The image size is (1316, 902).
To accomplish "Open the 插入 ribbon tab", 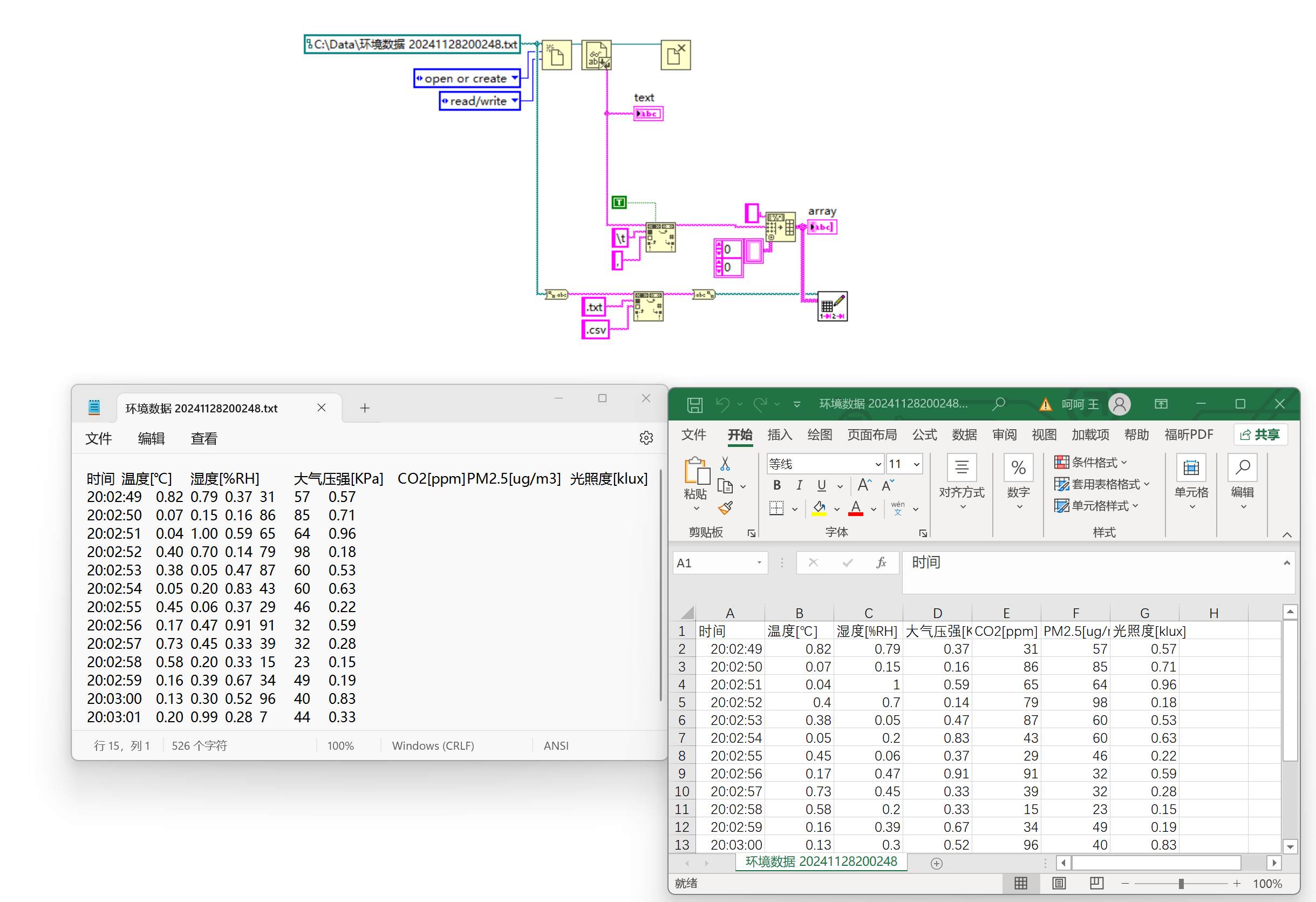I will 780,435.
